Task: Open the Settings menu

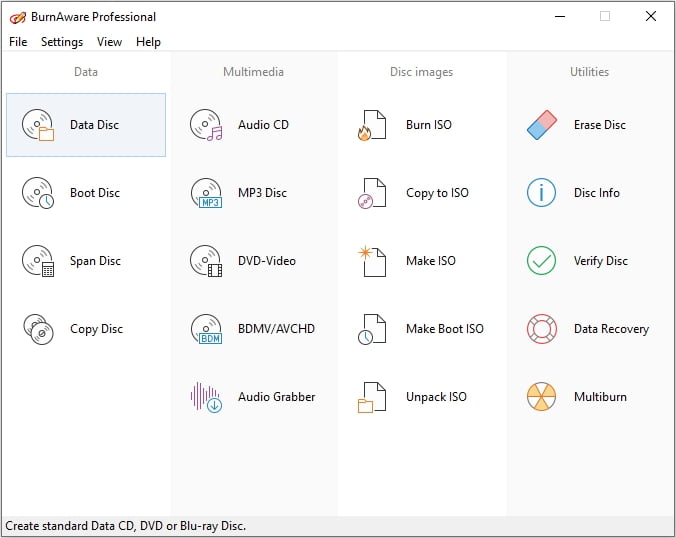Action: pos(62,42)
